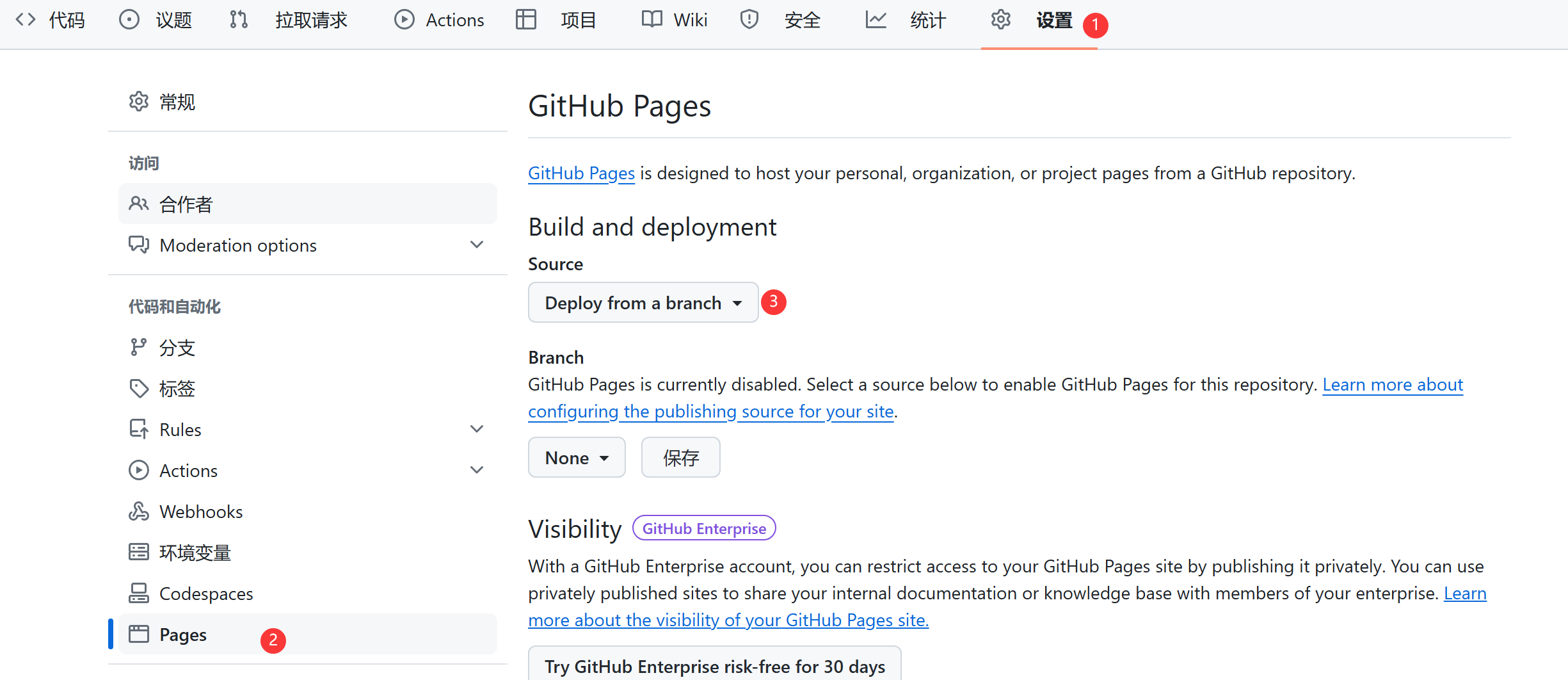The height and width of the screenshot is (680, 1568).
Task: Click the security shield icon
Action: [749, 19]
